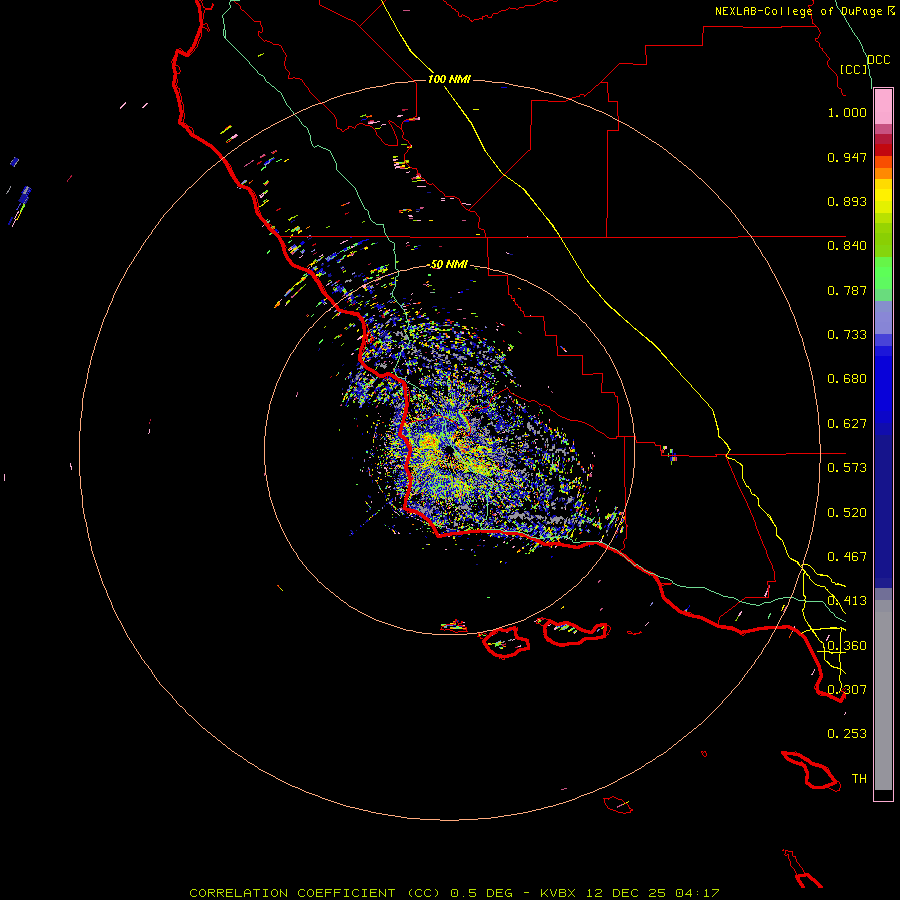Select the 0.733 scale value
This screenshot has width=900, height=900.
[x=847, y=335]
